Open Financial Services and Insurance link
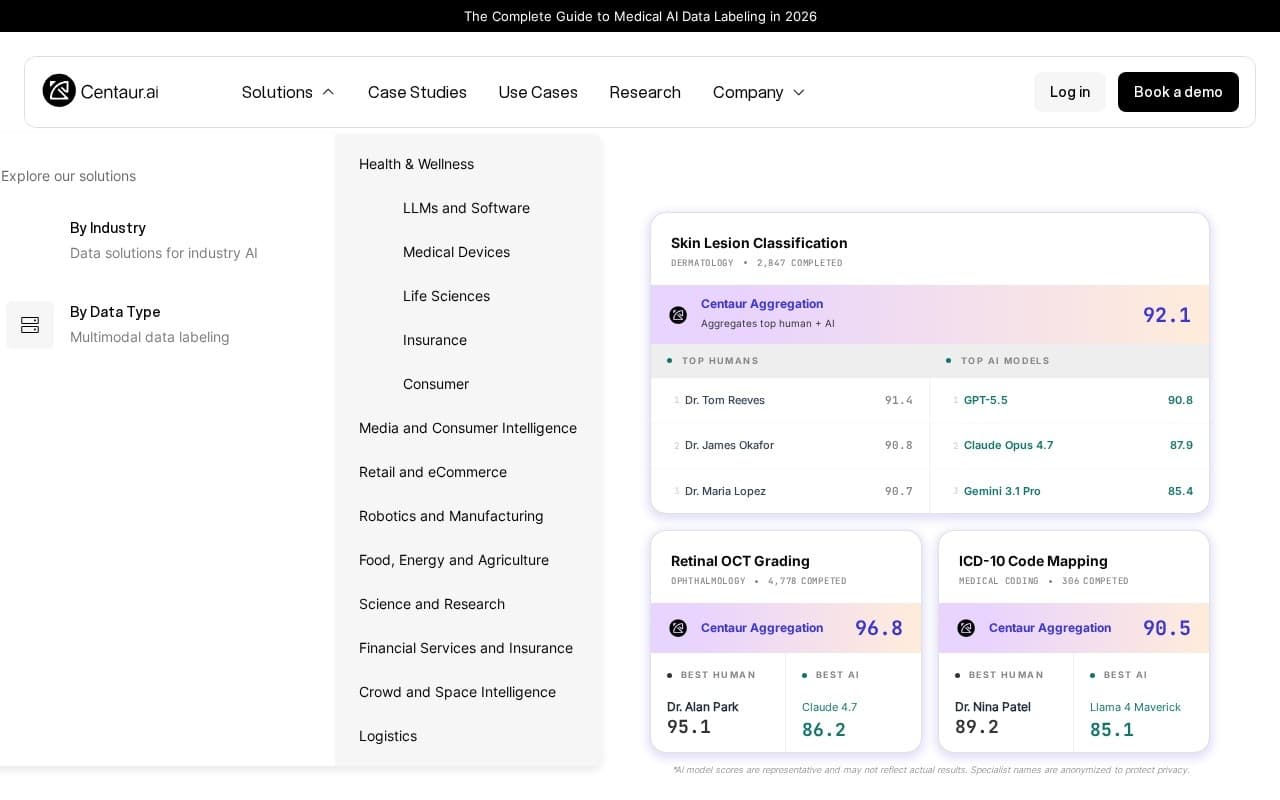The image size is (1280, 800). (x=466, y=648)
